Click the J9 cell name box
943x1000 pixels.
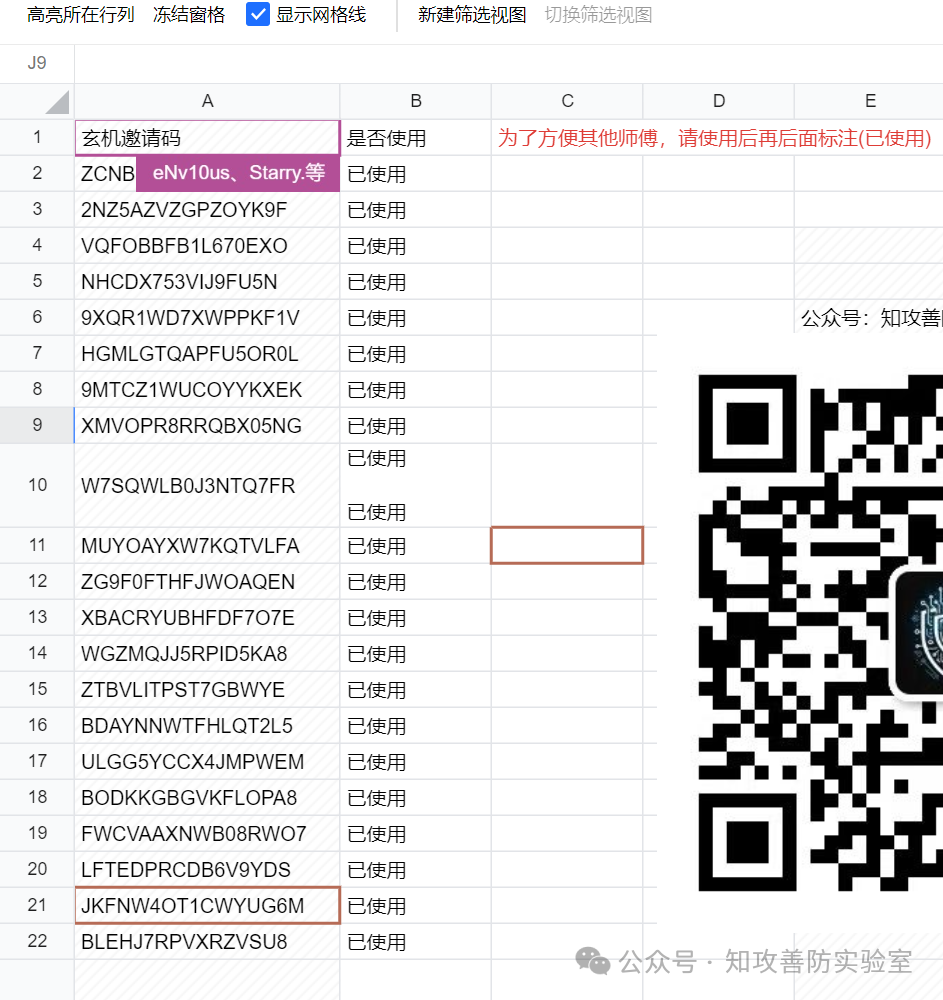(37, 63)
